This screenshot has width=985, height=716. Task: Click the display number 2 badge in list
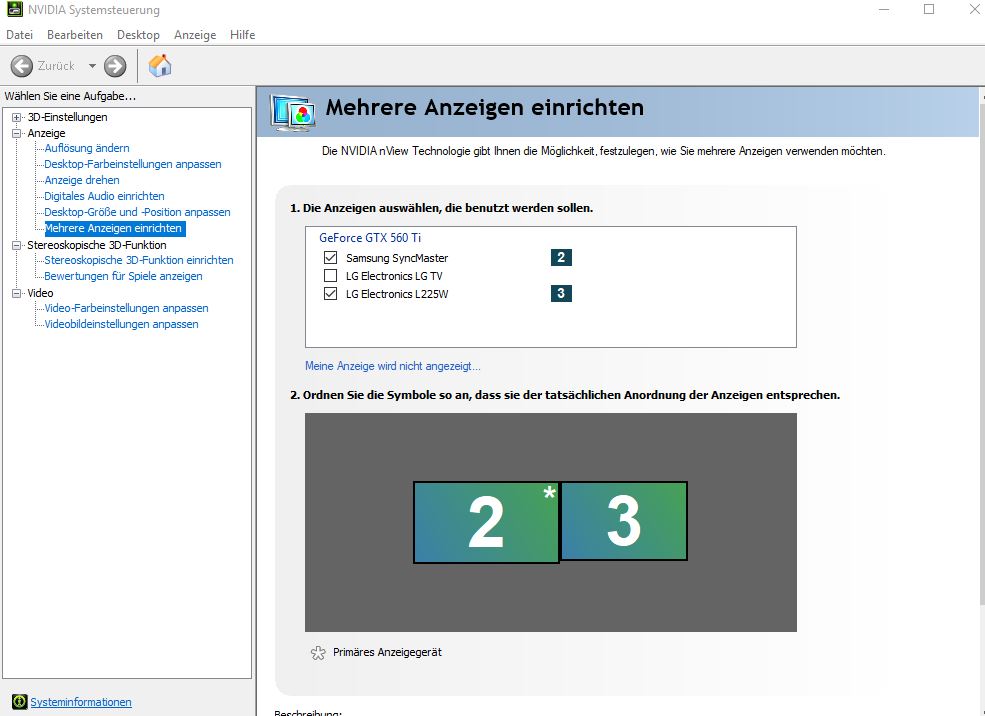point(561,258)
